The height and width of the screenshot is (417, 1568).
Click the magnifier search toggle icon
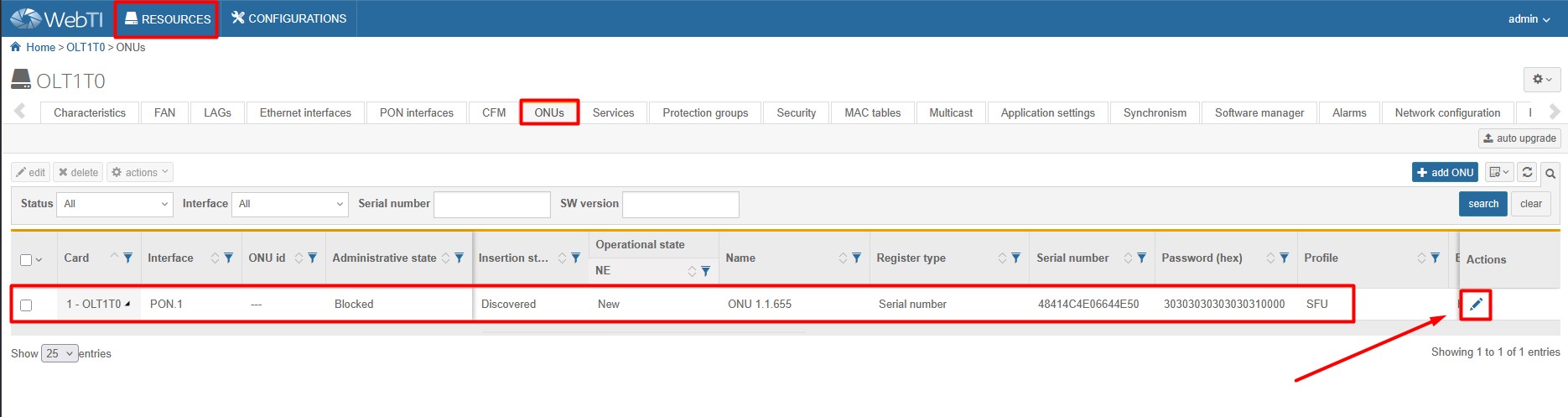click(1550, 174)
